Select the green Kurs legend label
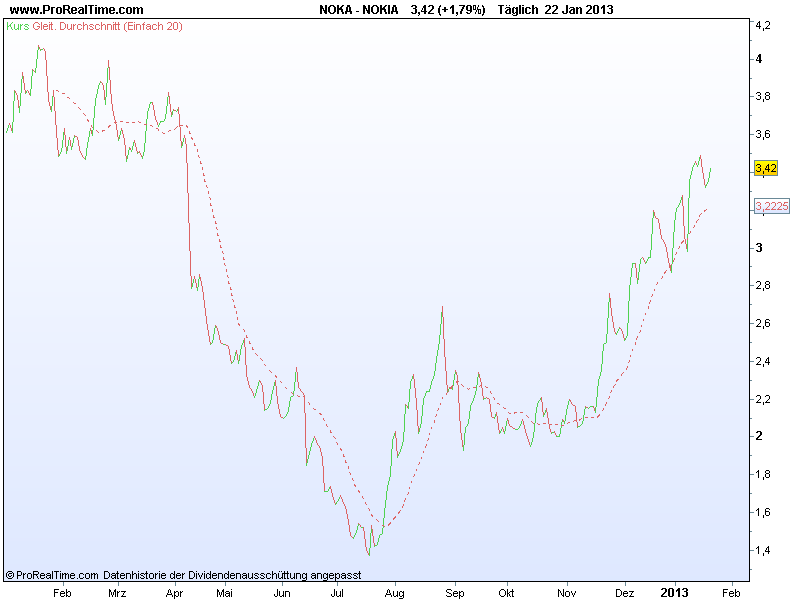This screenshot has width=800, height=600. pos(18,26)
